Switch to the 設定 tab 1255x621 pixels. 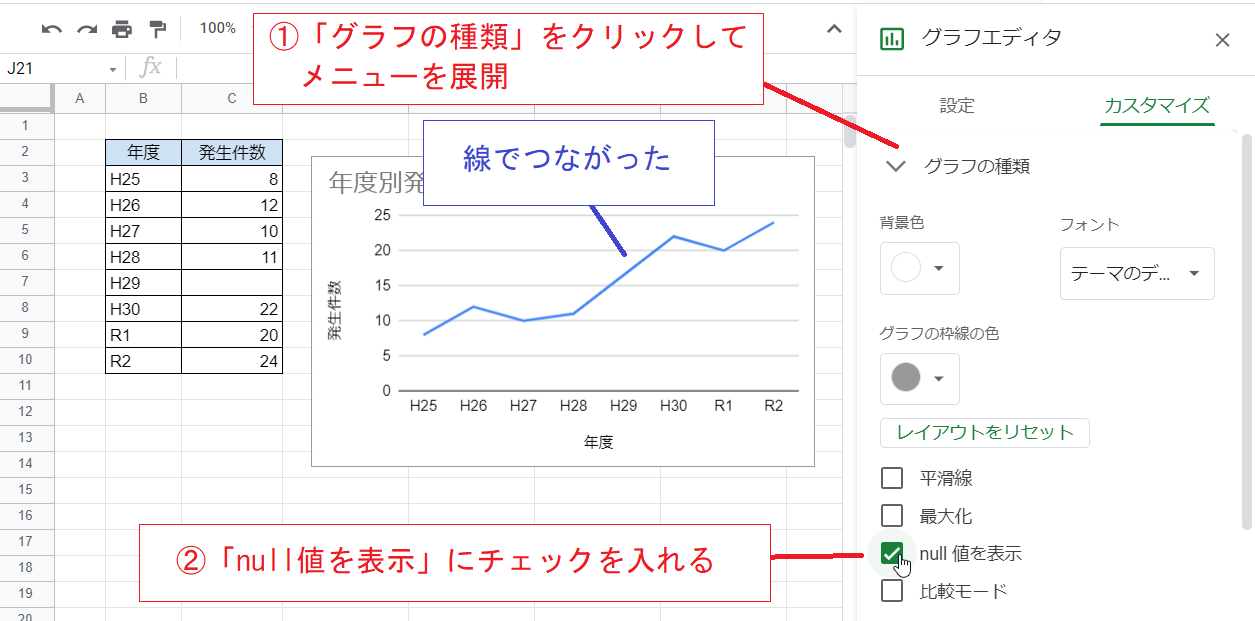[x=957, y=105]
